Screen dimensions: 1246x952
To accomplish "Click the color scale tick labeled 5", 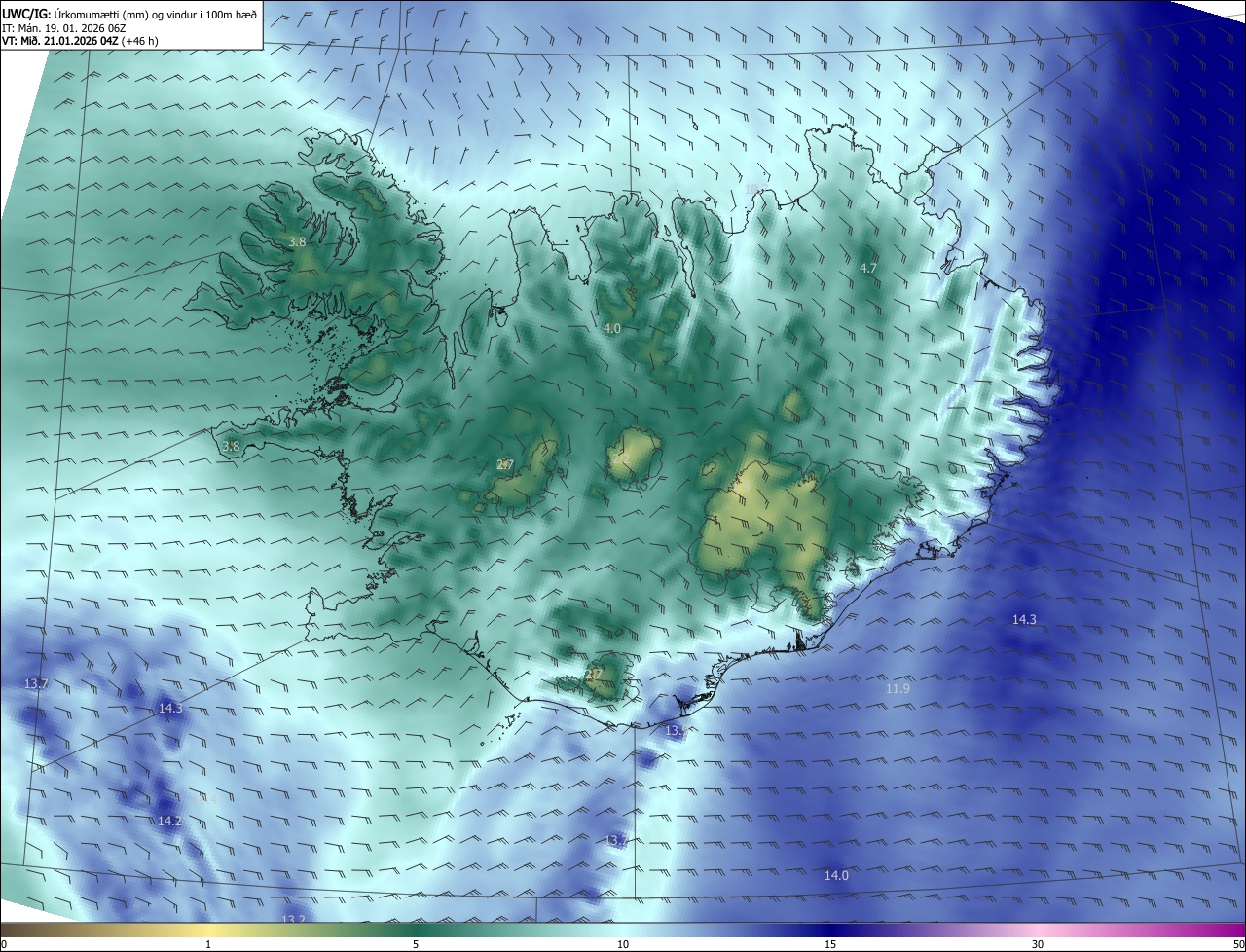I will coord(416,945).
